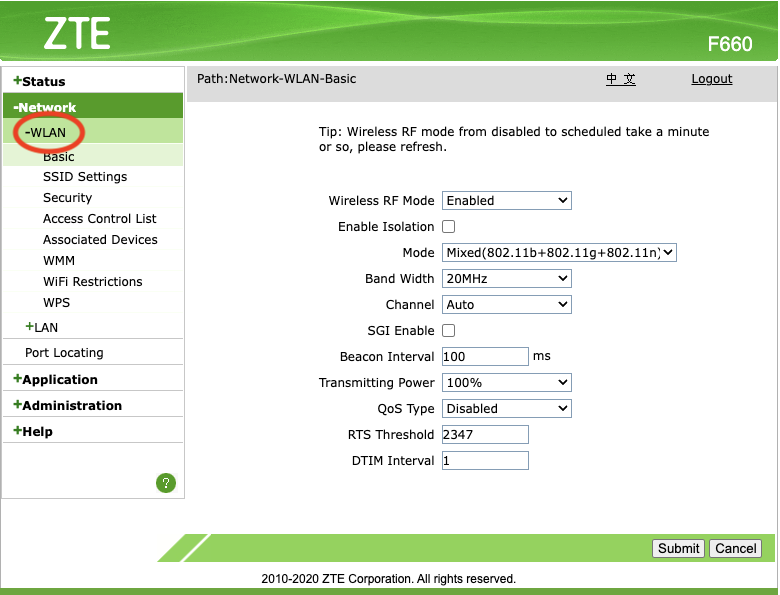Open the green help question mark icon
The image size is (780, 595).
click(x=166, y=483)
